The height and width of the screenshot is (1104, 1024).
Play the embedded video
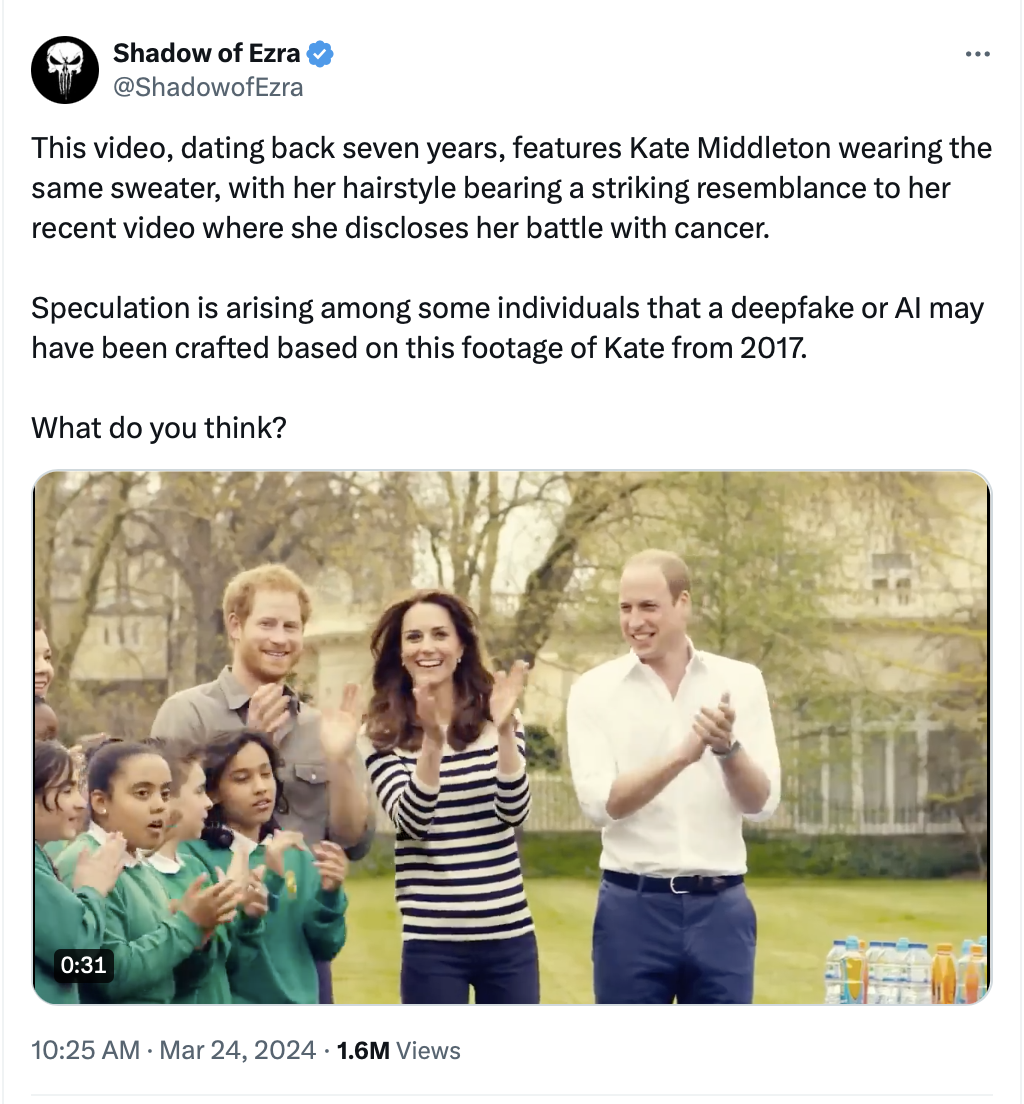pyautogui.click(x=512, y=737)
